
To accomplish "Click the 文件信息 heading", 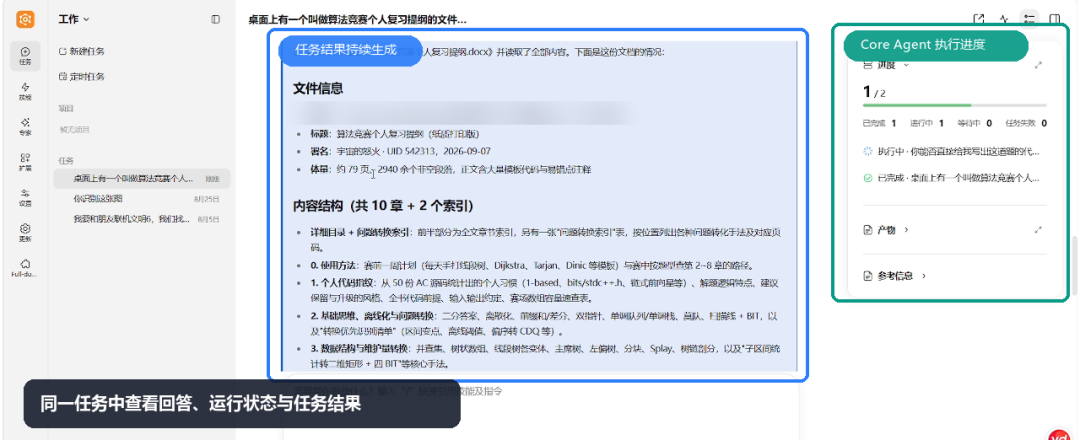I will pyautogui.click(x=318, y=88).
